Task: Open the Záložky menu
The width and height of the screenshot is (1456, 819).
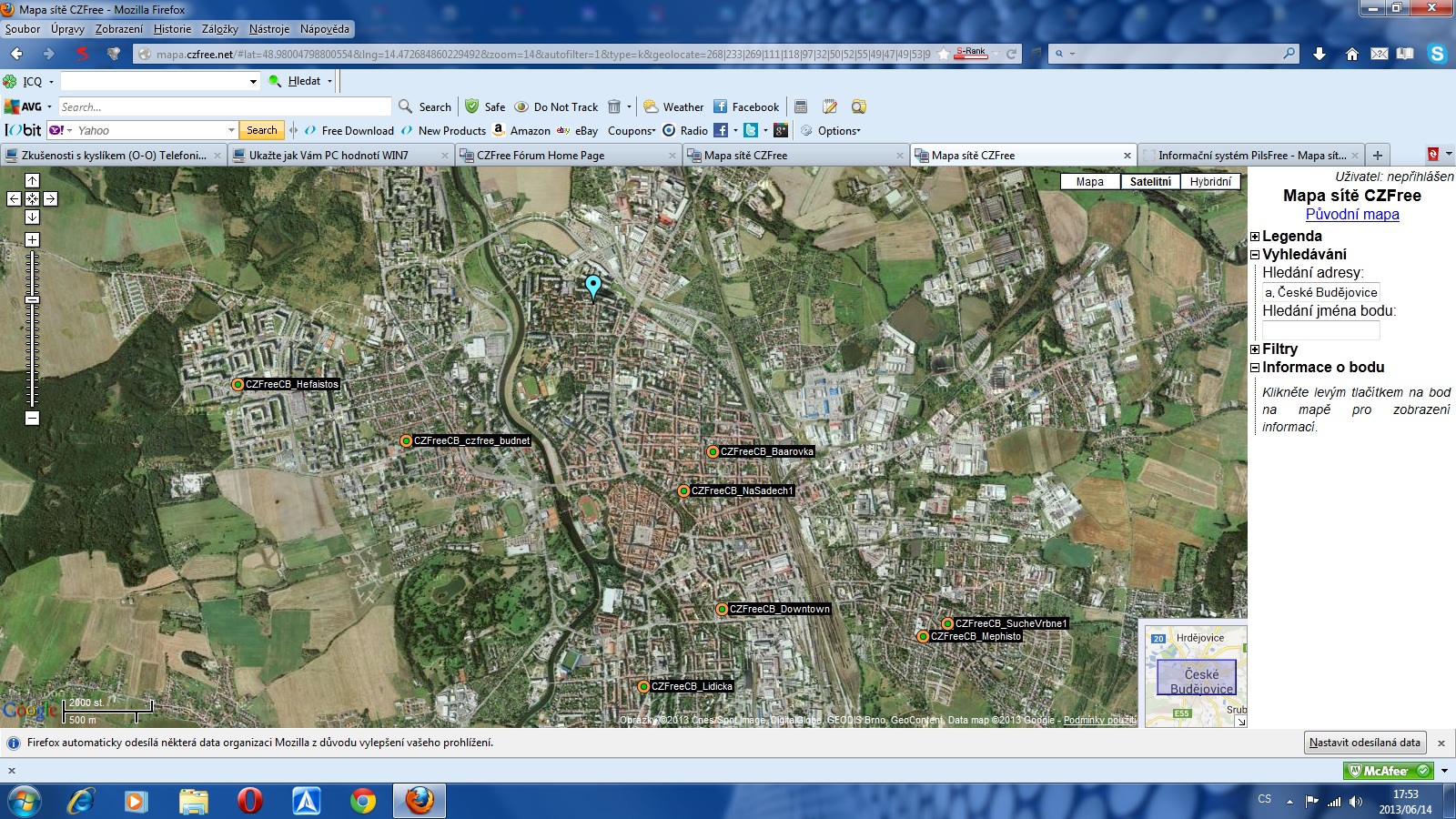Action: tap(219, 29)
